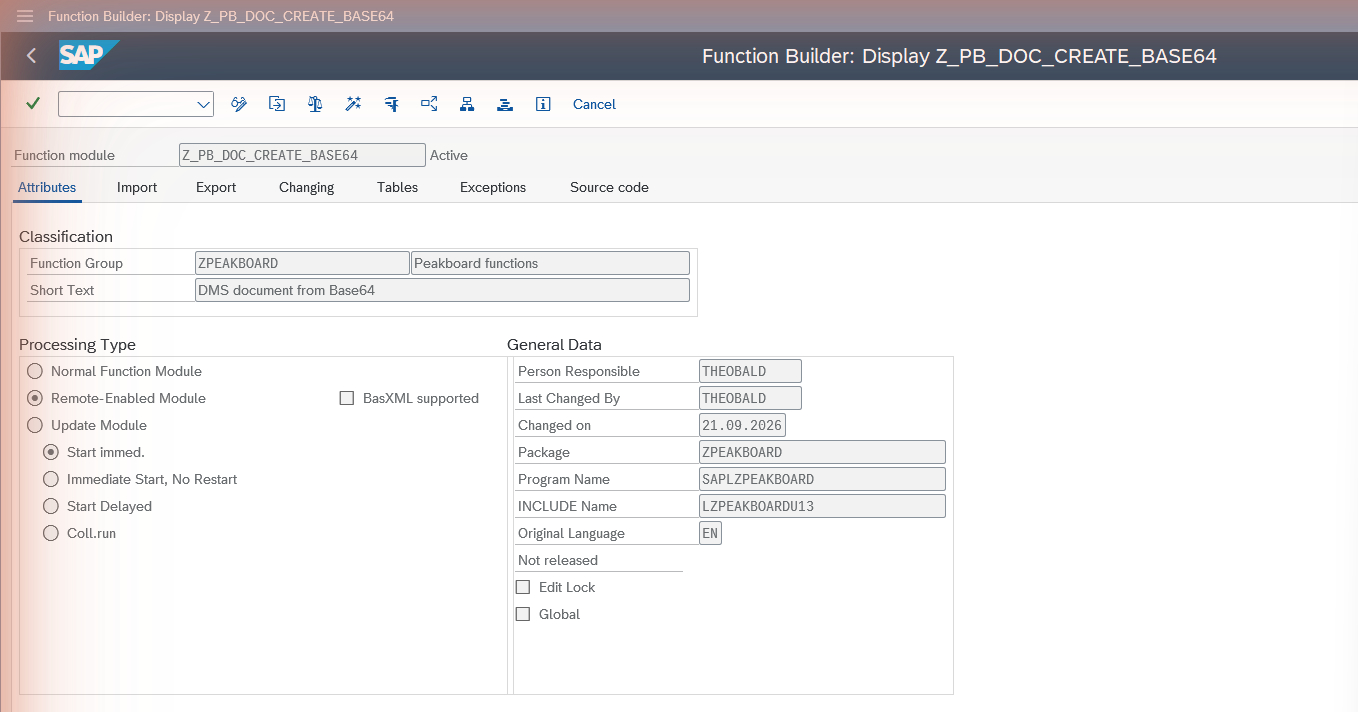This screenshot has width=1358, height=712.
Task: Expand the command field dropdown arrow
Action: pos(203,104)
